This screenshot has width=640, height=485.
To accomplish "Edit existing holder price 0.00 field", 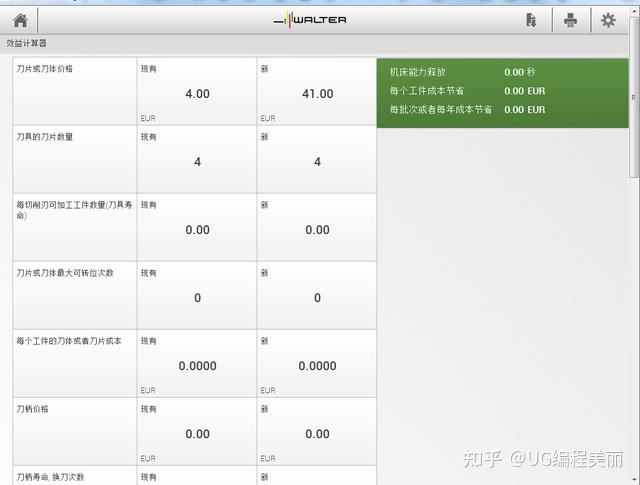I will coord(197,432).
